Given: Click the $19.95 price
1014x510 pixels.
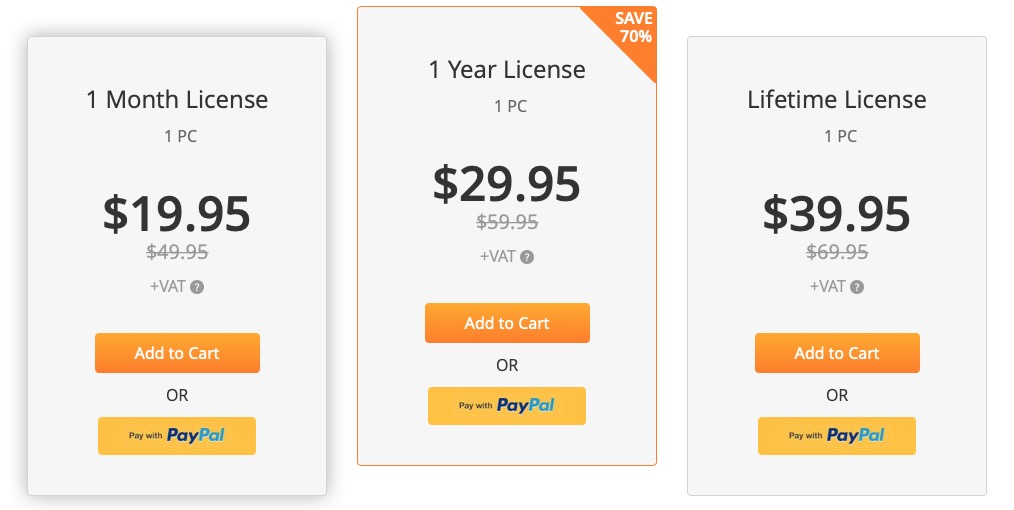Looking at the screenshot, I should (177, 214).
